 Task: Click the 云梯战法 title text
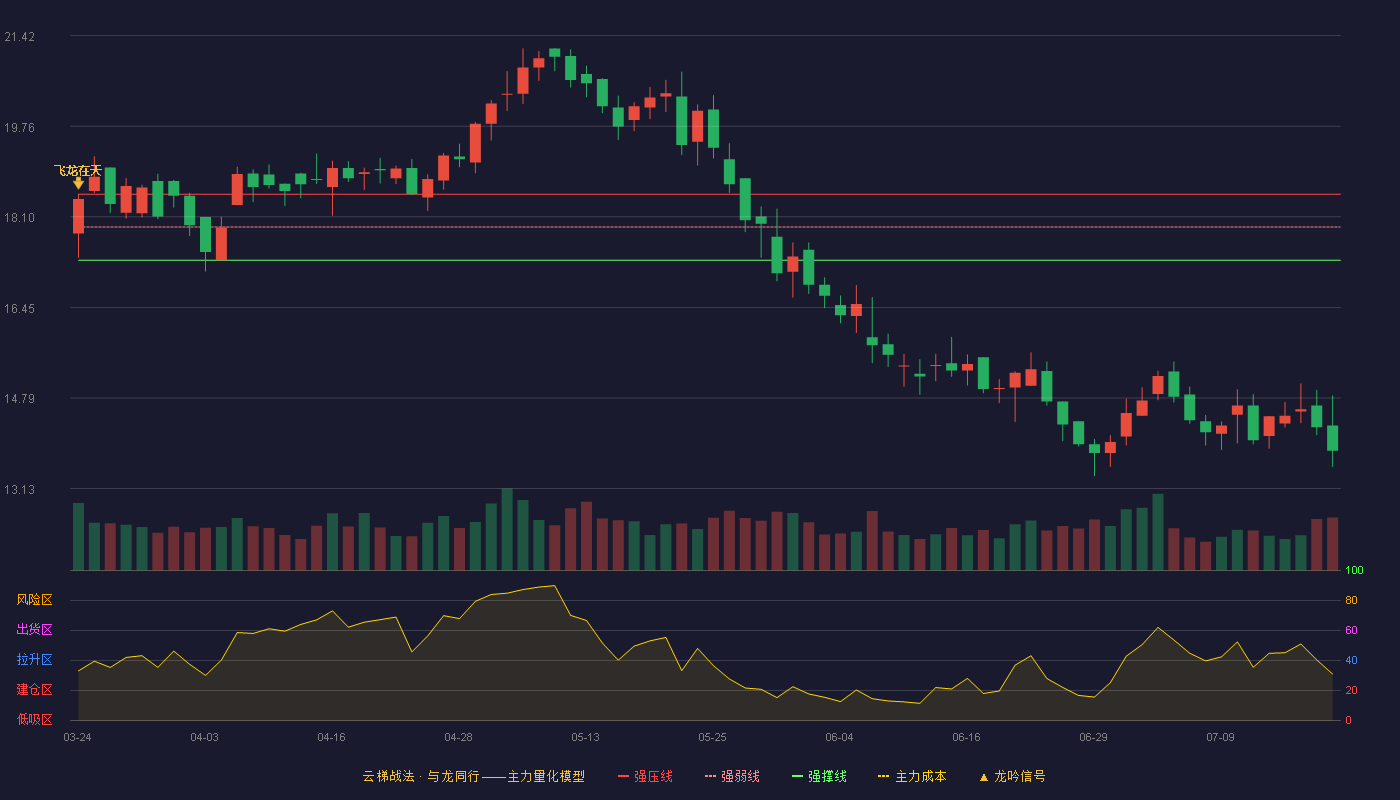(388, 776)
